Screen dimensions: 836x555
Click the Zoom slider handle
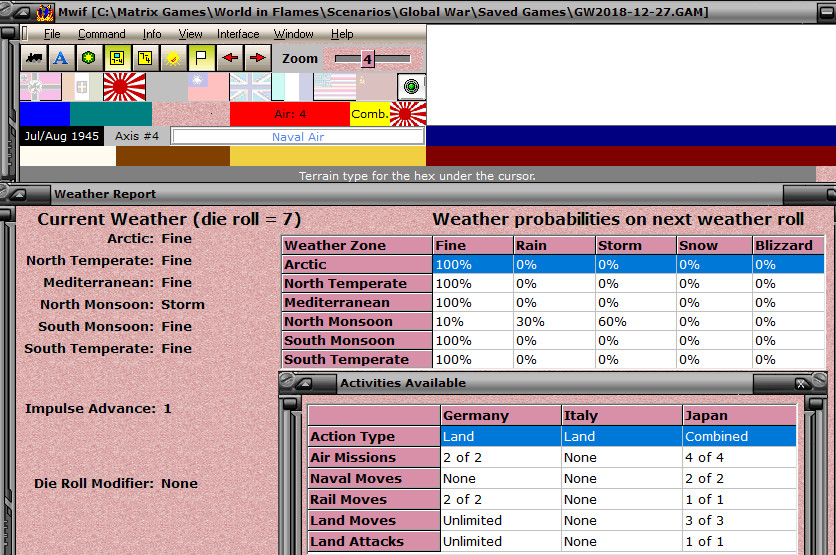click(367, 59)
